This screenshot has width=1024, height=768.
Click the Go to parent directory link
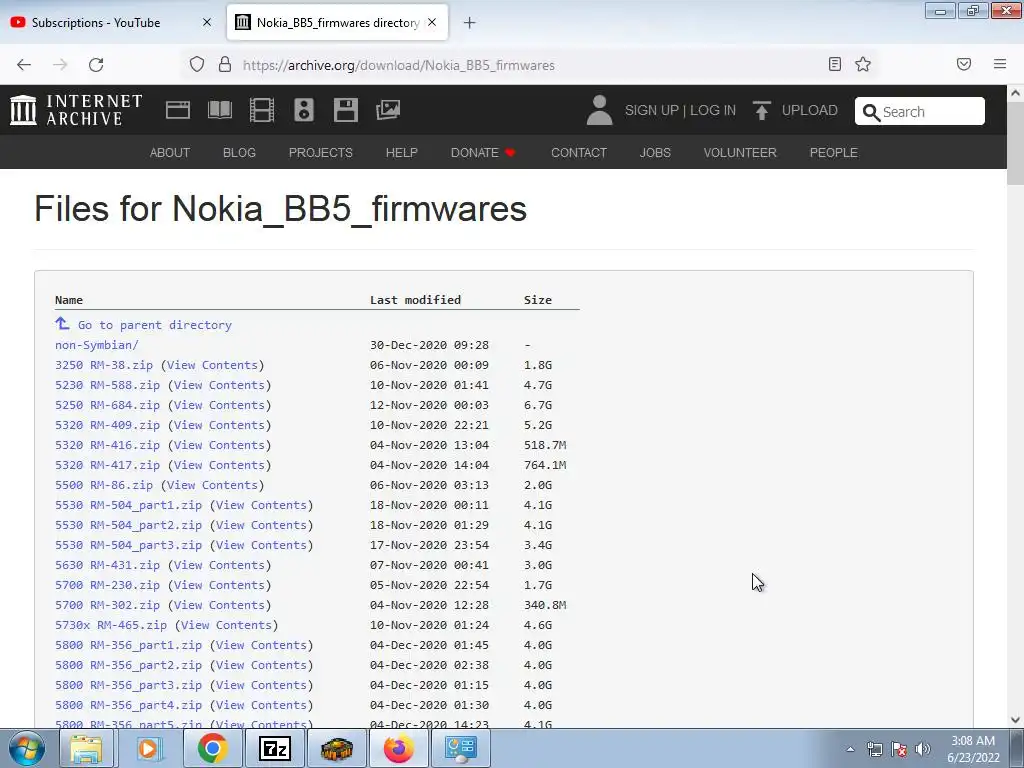(155, 325)
